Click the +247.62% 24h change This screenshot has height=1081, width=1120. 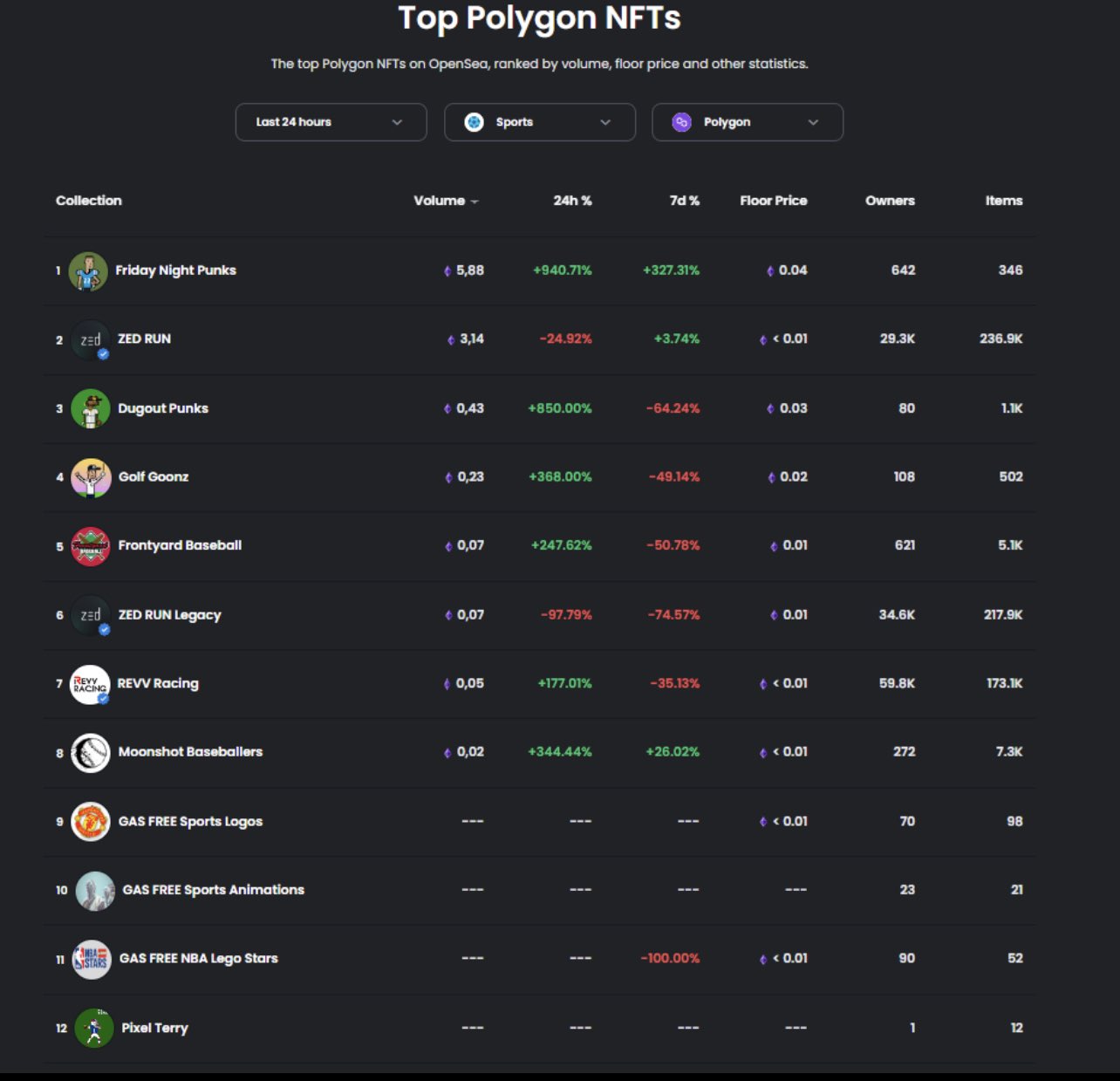[x=562, y=545]
